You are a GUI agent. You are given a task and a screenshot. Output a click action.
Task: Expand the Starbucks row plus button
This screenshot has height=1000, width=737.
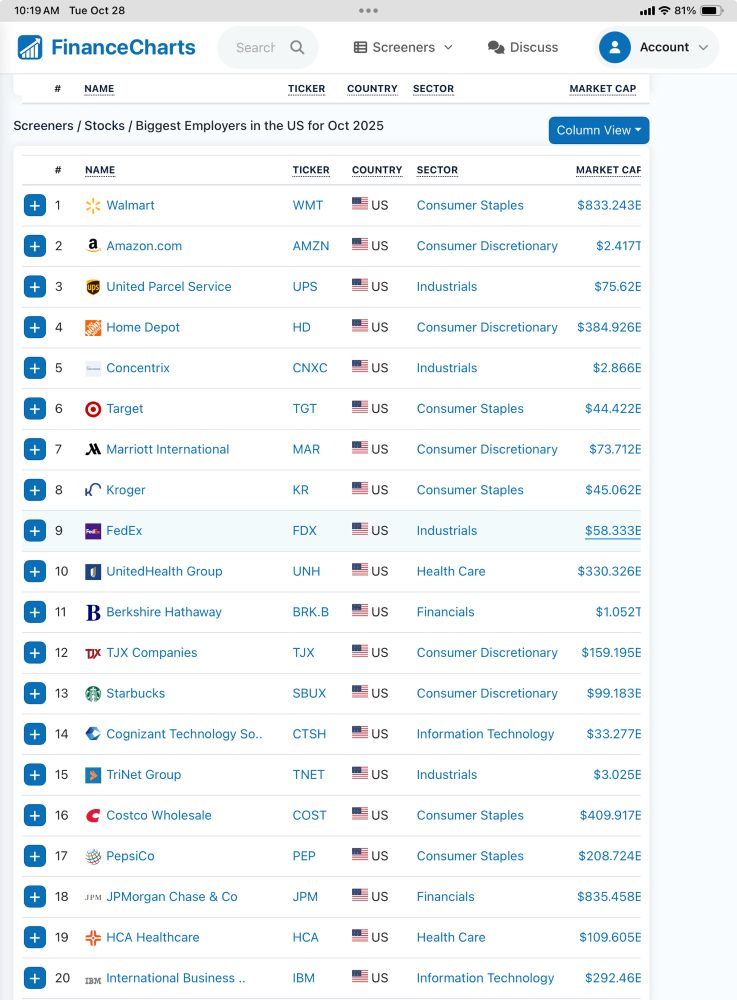point(34,694)
